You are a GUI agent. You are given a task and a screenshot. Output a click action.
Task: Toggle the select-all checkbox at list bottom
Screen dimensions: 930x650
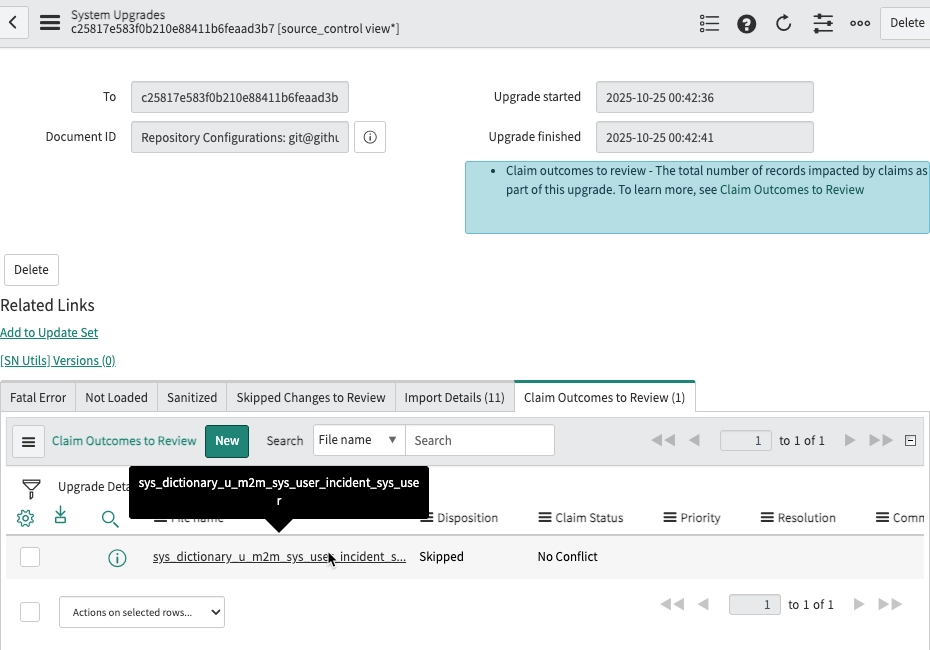[30, 612]
